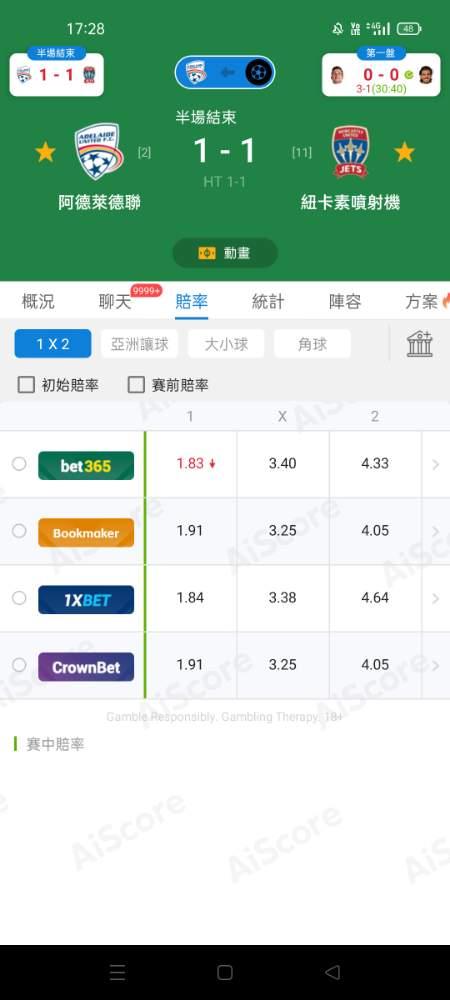This screenshot has height=1000, width=450.
Task: Expand Bookmaker row with chevron
Action: pos(436,531)
